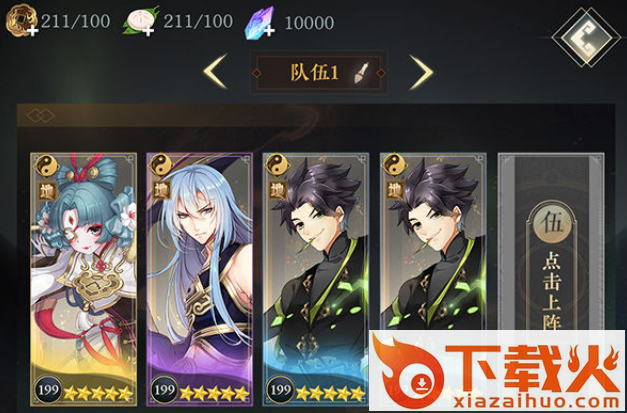Switch to previous team with left arrow
The height and width of the screenshot is (413, 627).
[216, 72]
